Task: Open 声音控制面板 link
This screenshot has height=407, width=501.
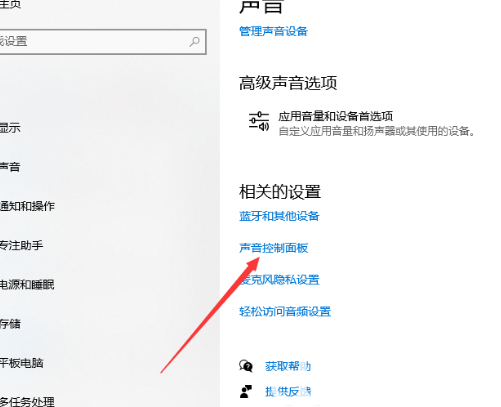Action: click(273, 248)
